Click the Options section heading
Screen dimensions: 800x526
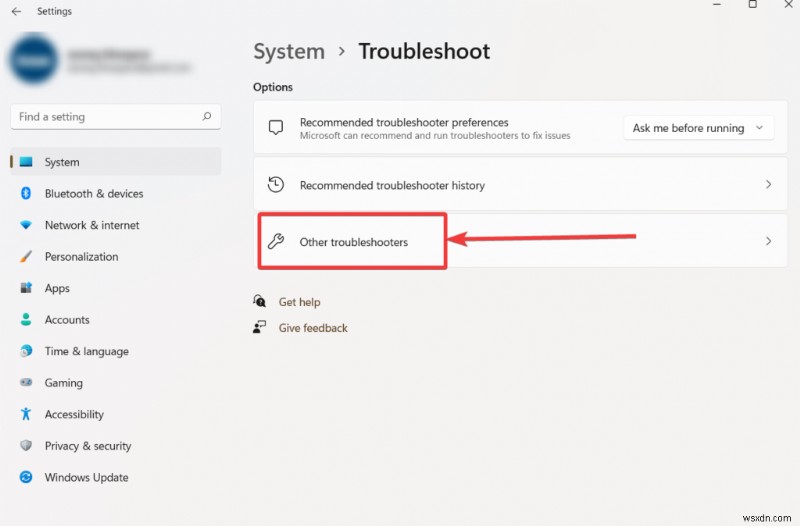click(273, 87)
